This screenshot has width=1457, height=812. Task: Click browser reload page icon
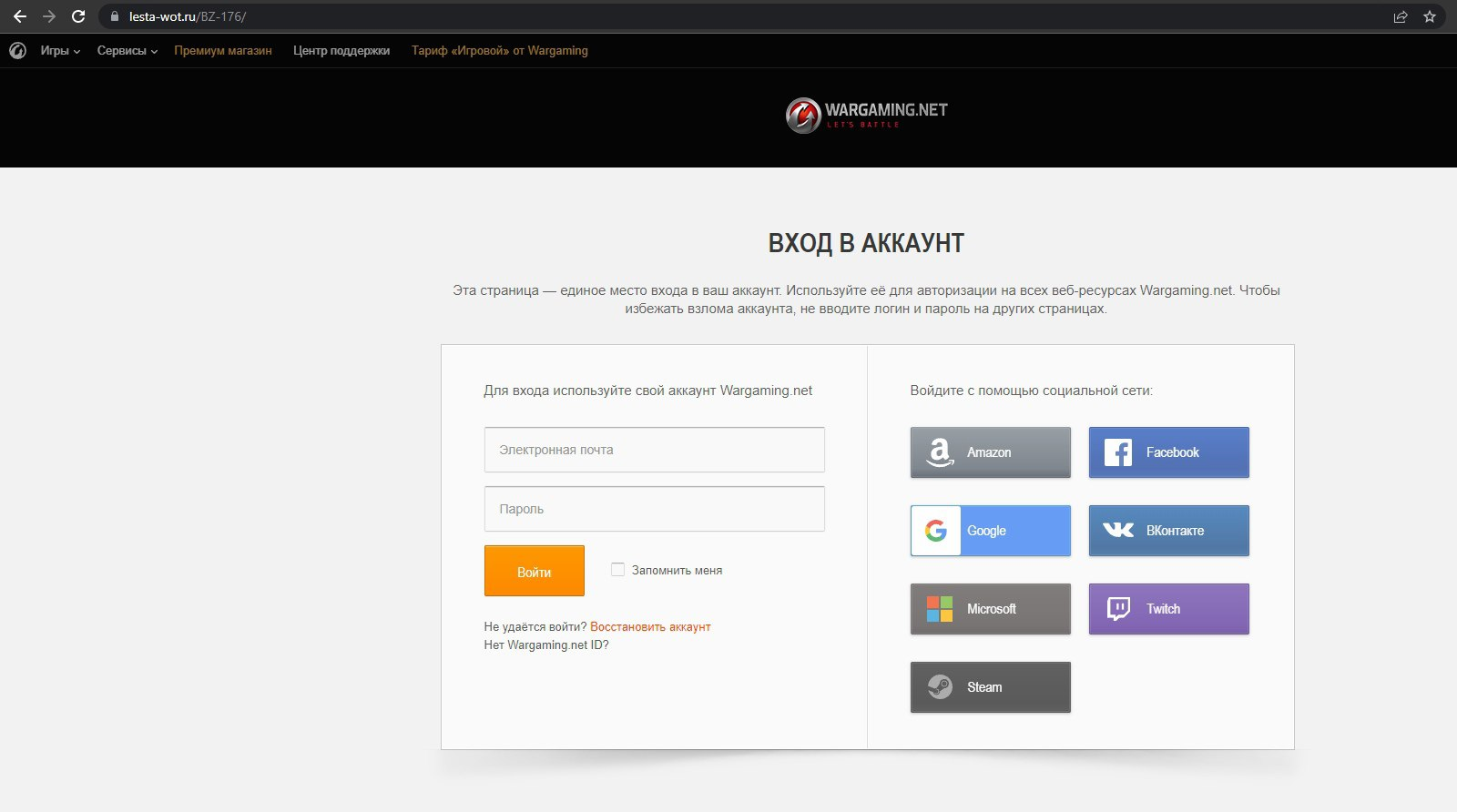(78, 16)
